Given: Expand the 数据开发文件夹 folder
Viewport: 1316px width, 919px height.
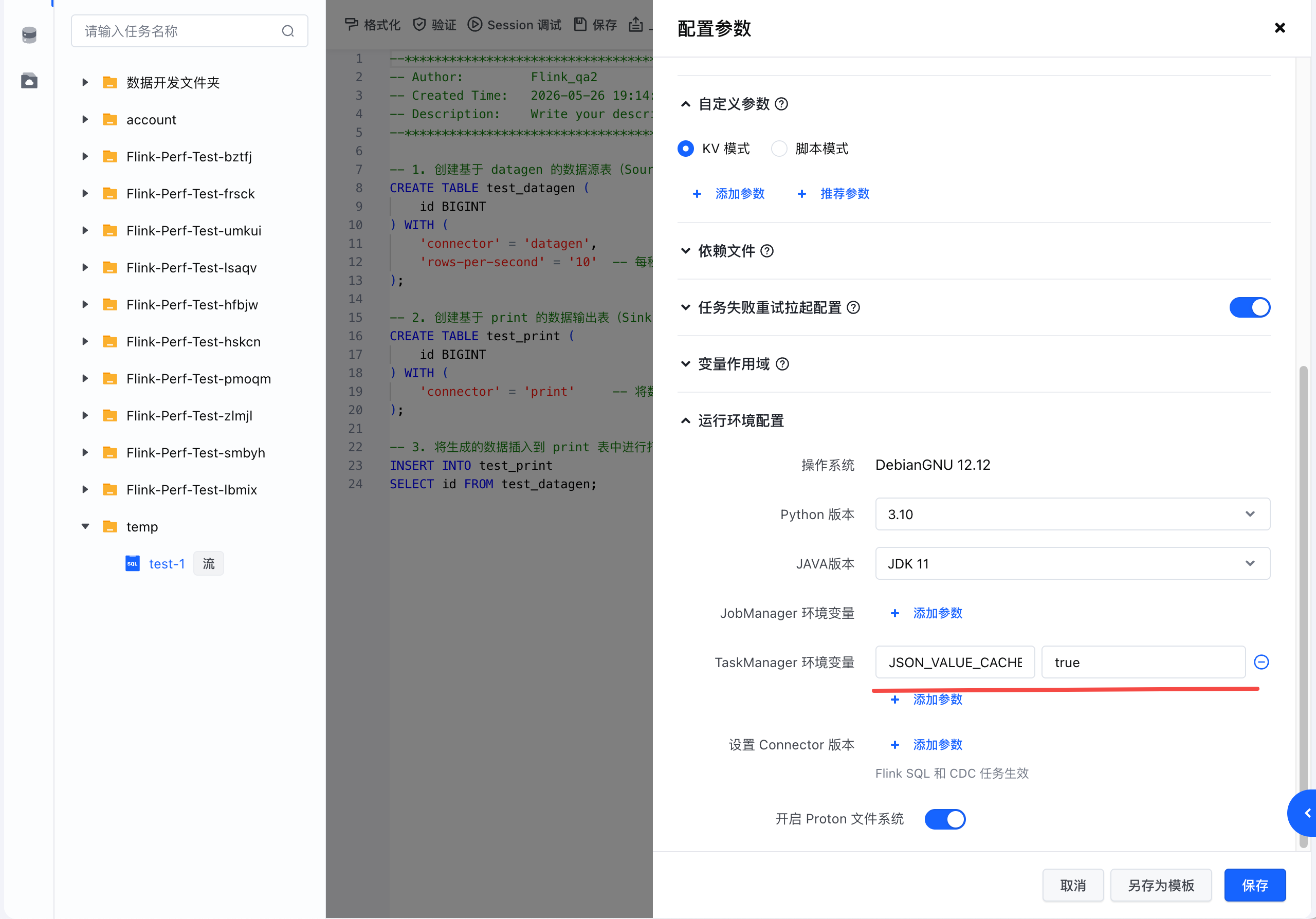Looking at the screenshot, I should click(85, 83).
